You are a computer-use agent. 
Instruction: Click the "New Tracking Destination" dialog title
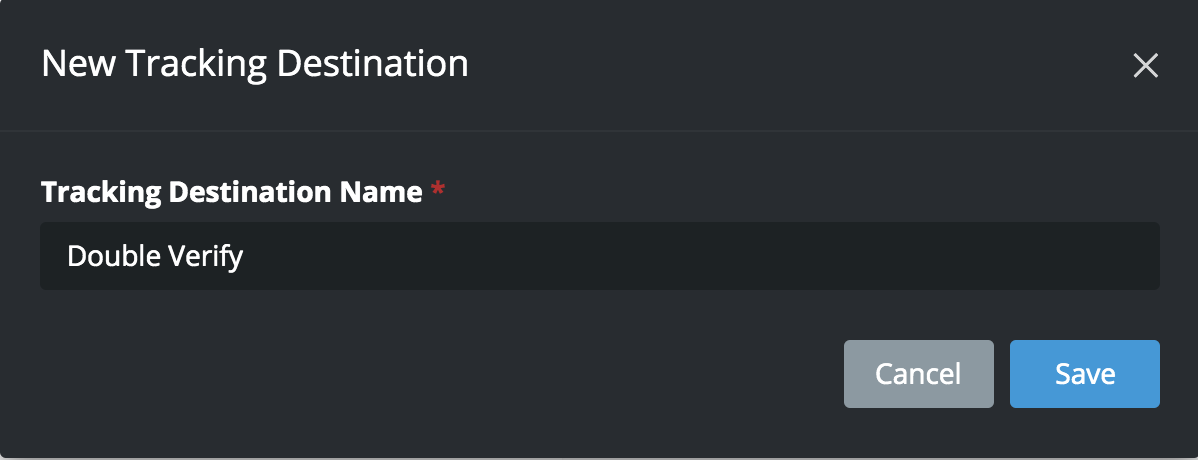[255, 64]
